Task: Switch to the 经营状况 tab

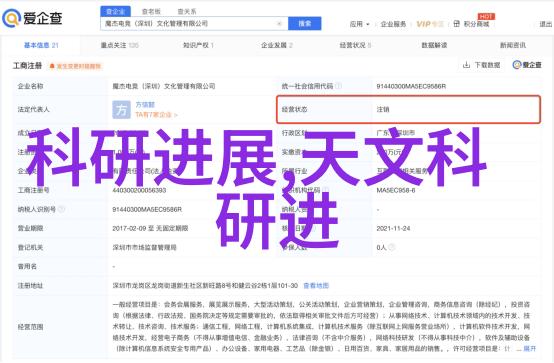Action: [355, 45]
